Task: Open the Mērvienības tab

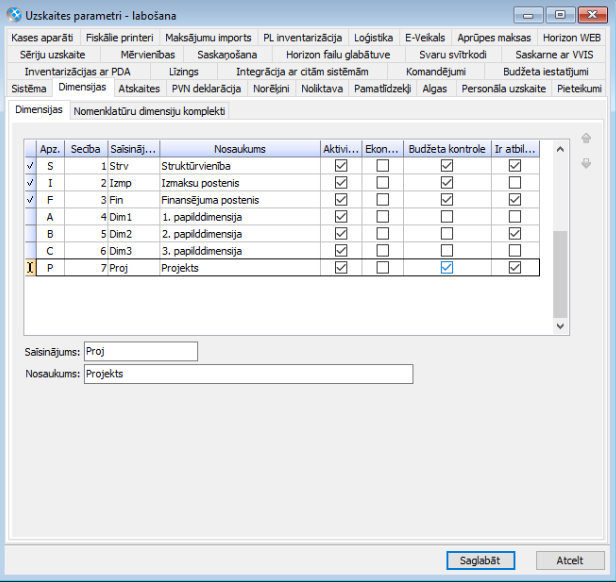Action: point(147,55)
